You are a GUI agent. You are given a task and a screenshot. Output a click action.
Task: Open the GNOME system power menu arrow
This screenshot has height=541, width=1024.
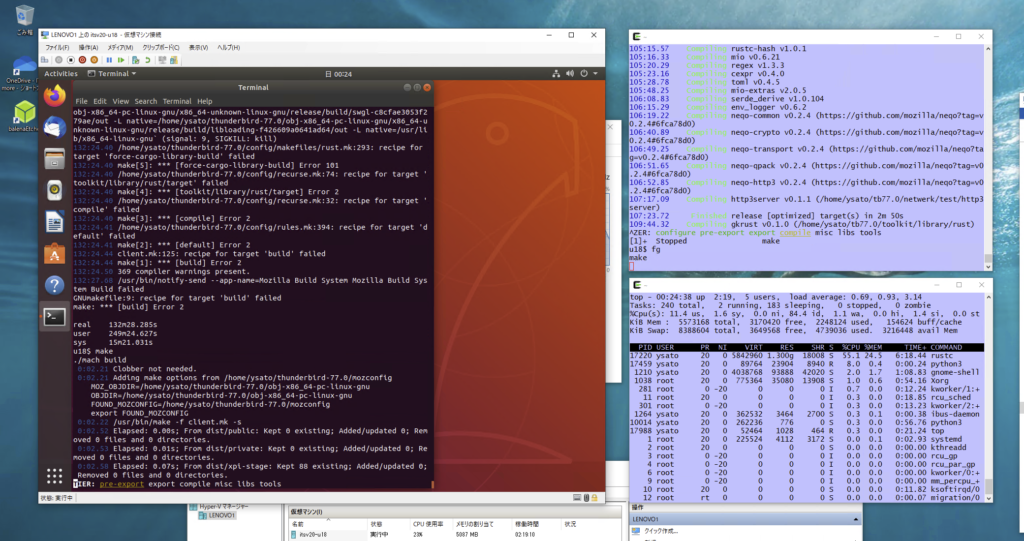point(596,73)
